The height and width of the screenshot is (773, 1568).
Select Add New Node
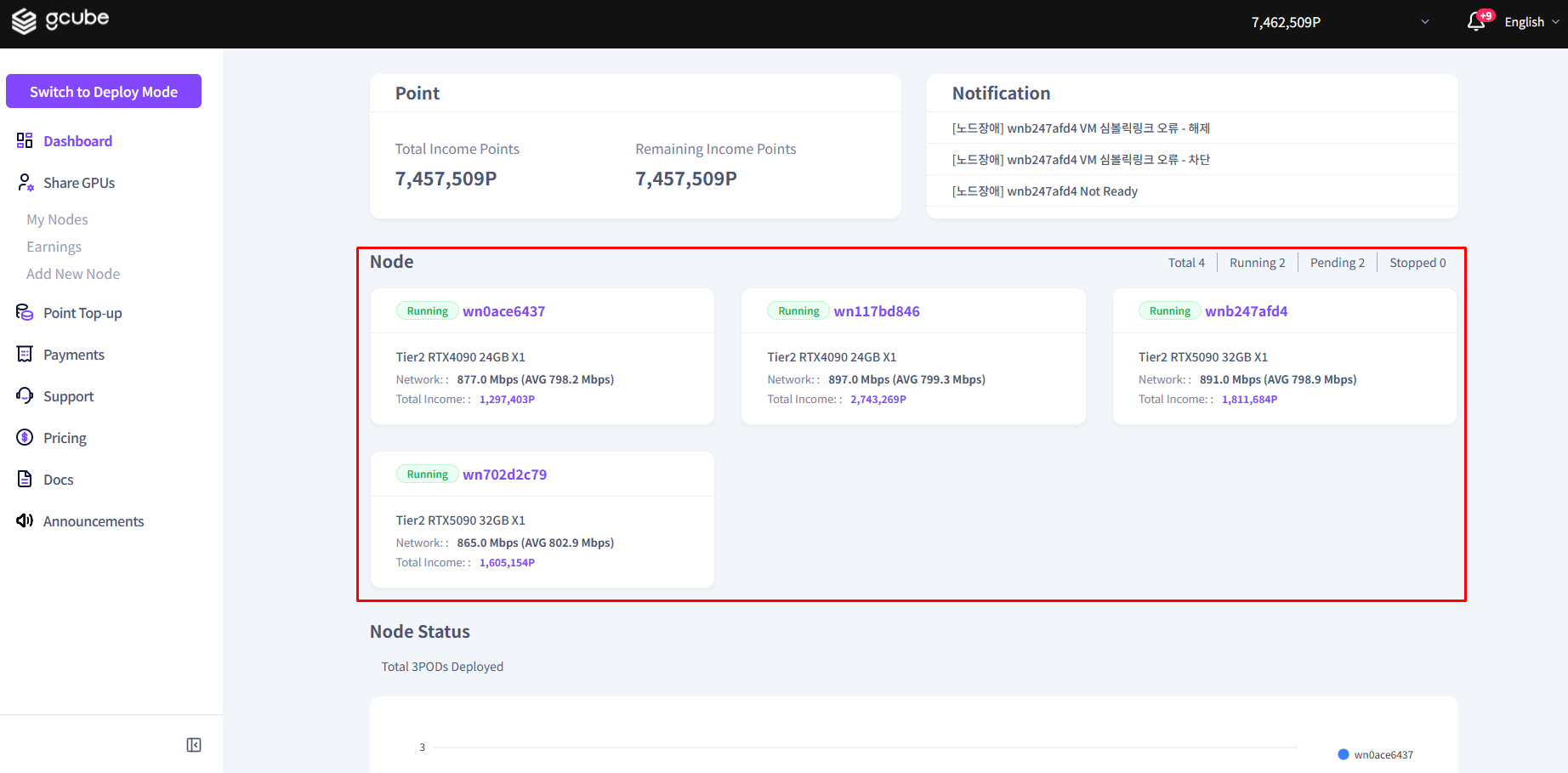(73, 274)
